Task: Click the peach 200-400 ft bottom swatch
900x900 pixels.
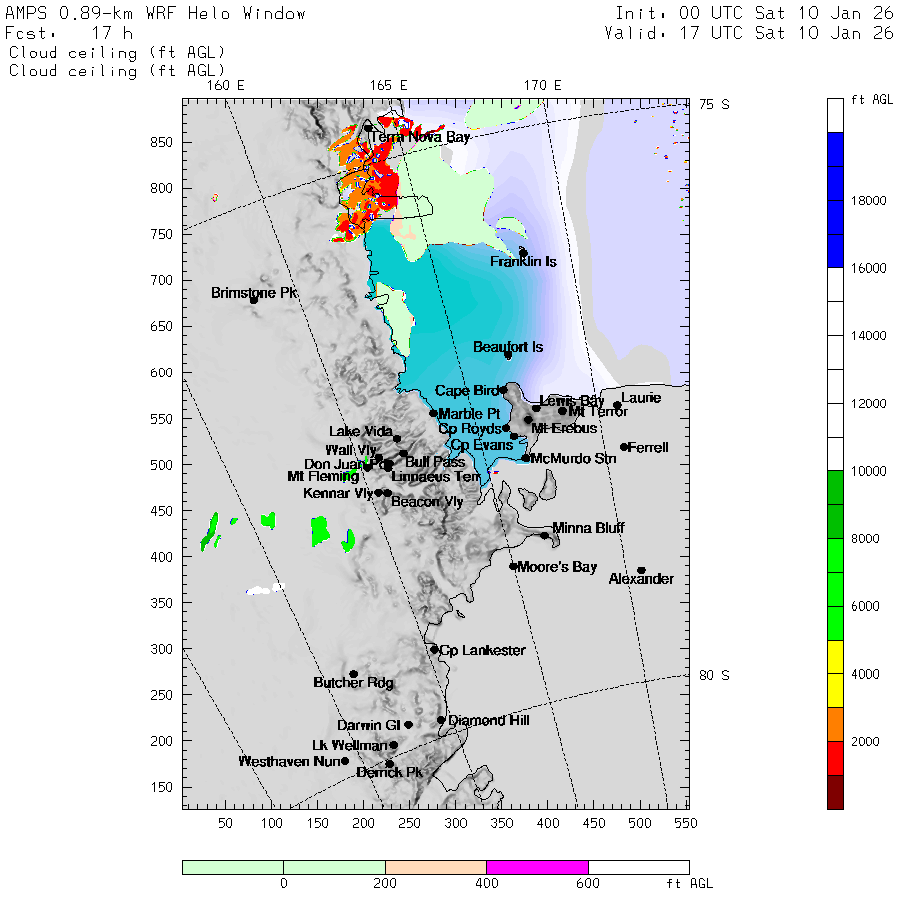Action: click(x=436, y=867)
